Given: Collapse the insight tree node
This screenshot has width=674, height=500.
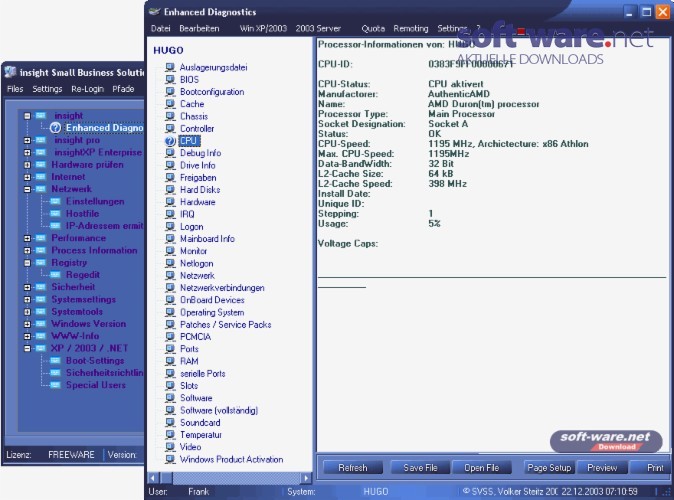Looking at the screenshot, I should pos(28,116).
